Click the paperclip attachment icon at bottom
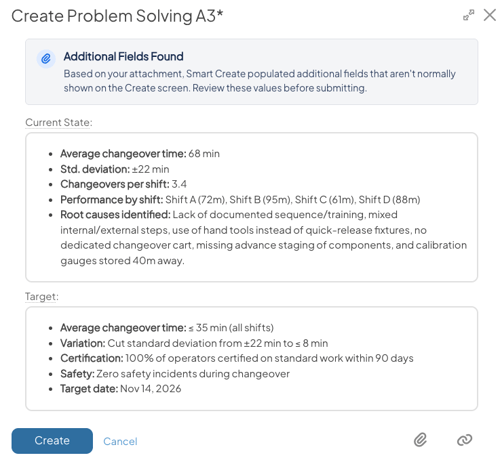This screenshot has height=464, width=500. coord(420,440)
